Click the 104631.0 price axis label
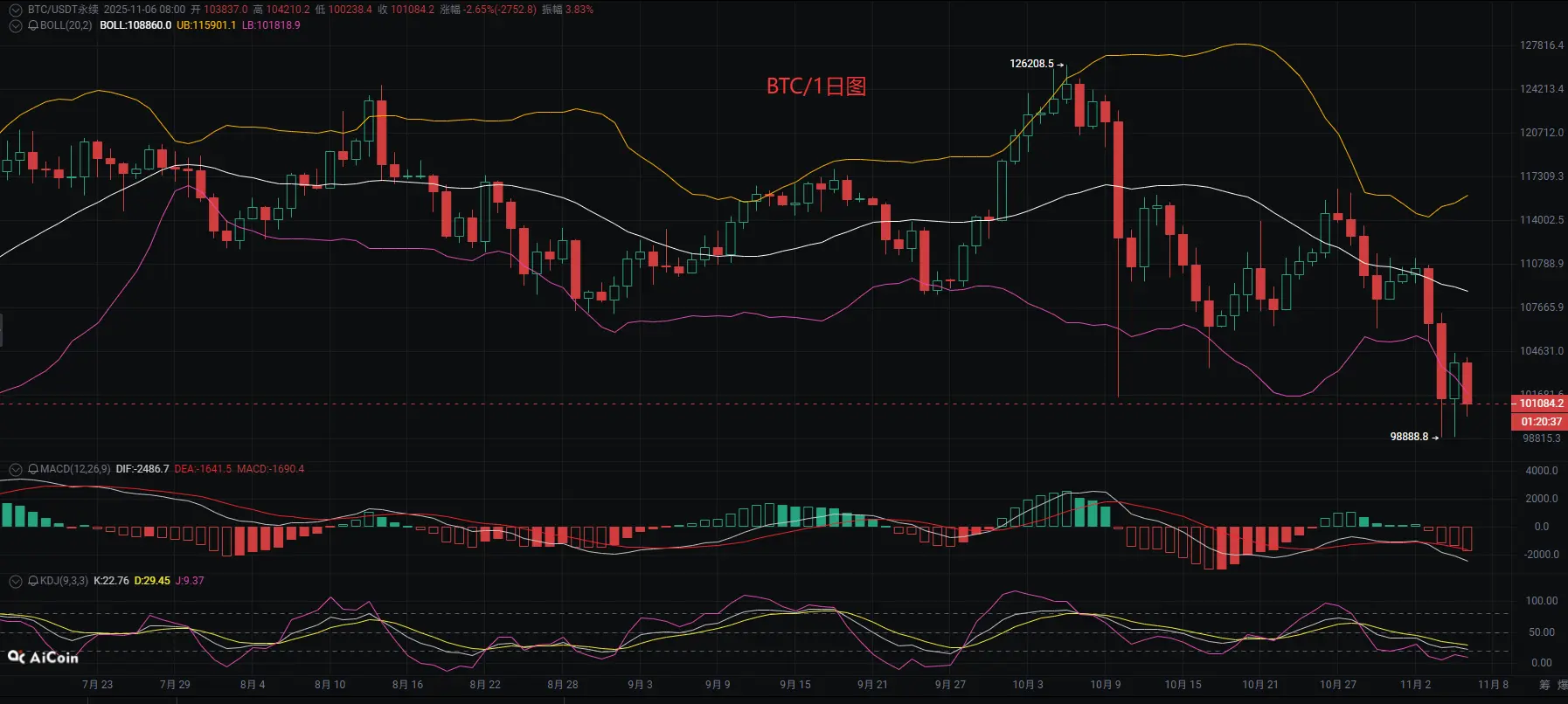 click(x=1542, y=351)
